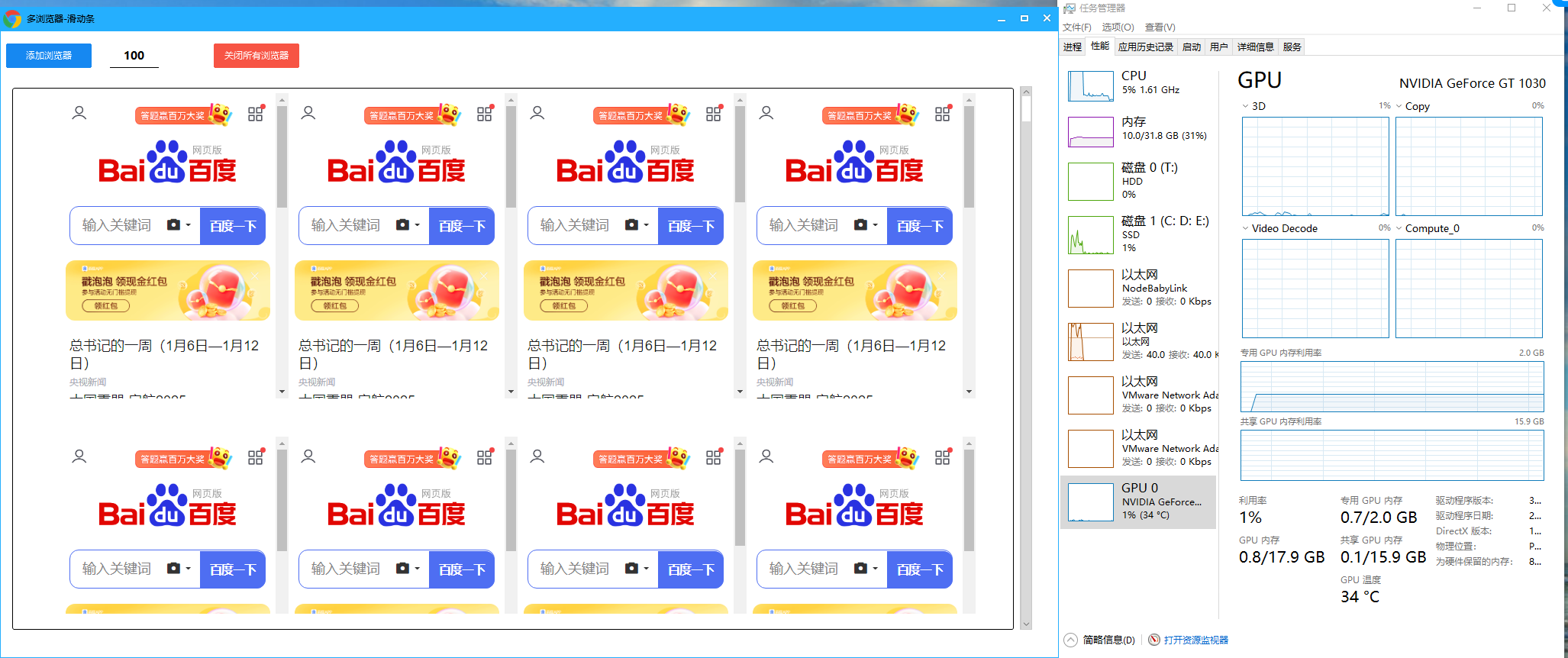Screen dimensions: 1568x658
Task: Click the browser count field showing 100
Action: tap(134, 56)
